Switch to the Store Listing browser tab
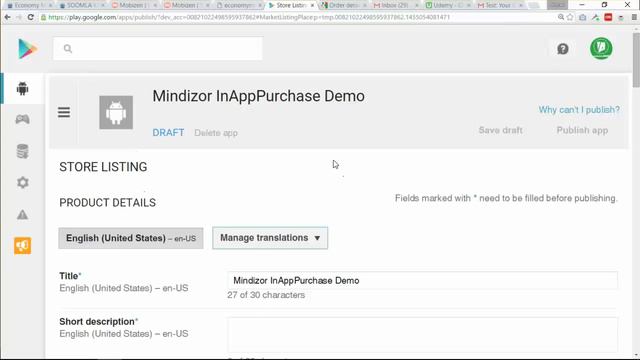The height and width of the screenshot is (360, 640). coord(291,5)
